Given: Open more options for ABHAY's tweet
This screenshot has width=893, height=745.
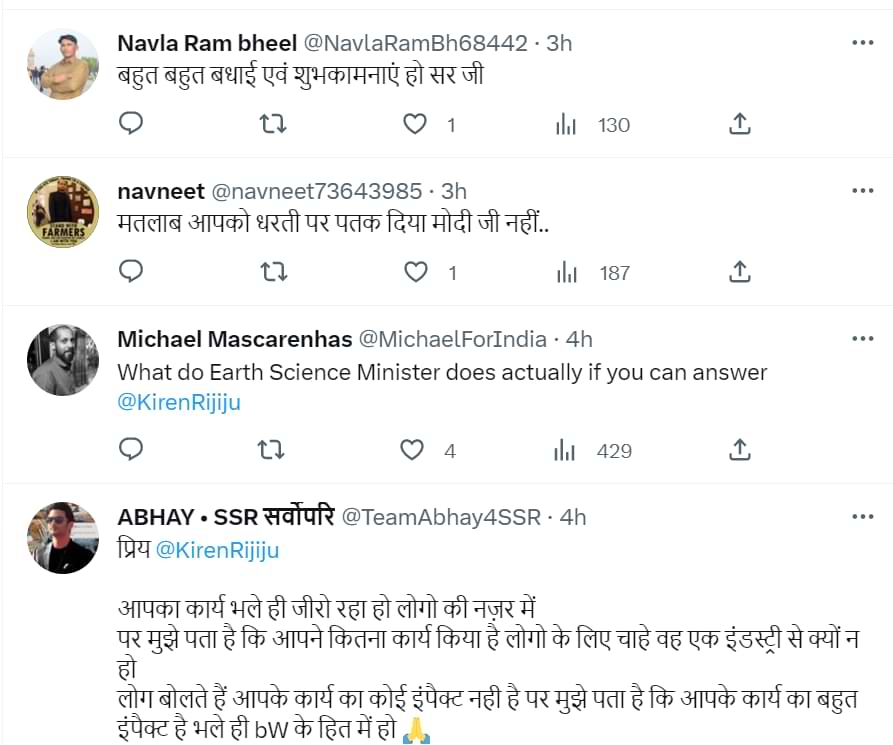Looking at the screenshot, I should tap(862, 517).
